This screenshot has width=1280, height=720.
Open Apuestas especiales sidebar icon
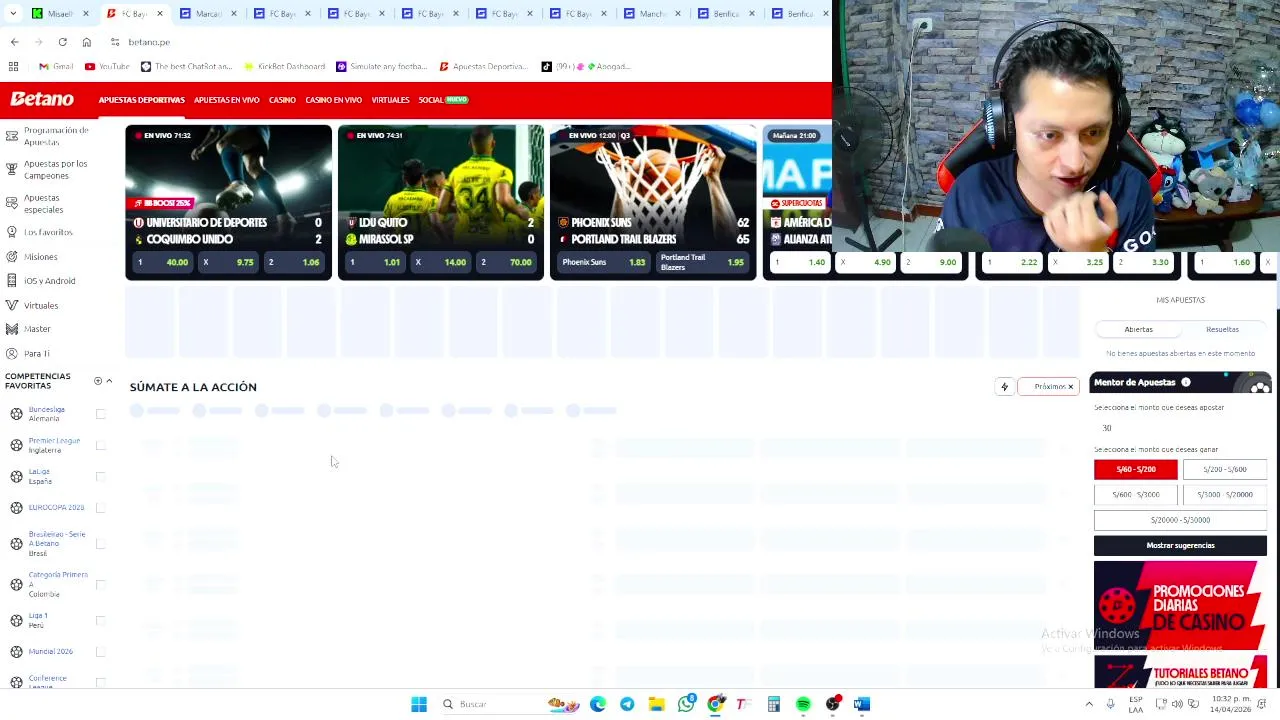(x=12, y=203)
